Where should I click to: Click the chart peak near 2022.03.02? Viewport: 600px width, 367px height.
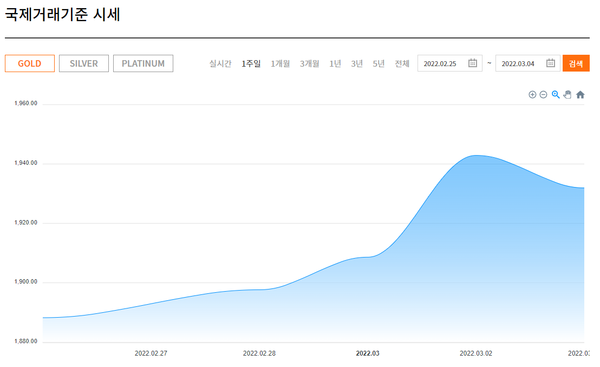click(476, 156)
